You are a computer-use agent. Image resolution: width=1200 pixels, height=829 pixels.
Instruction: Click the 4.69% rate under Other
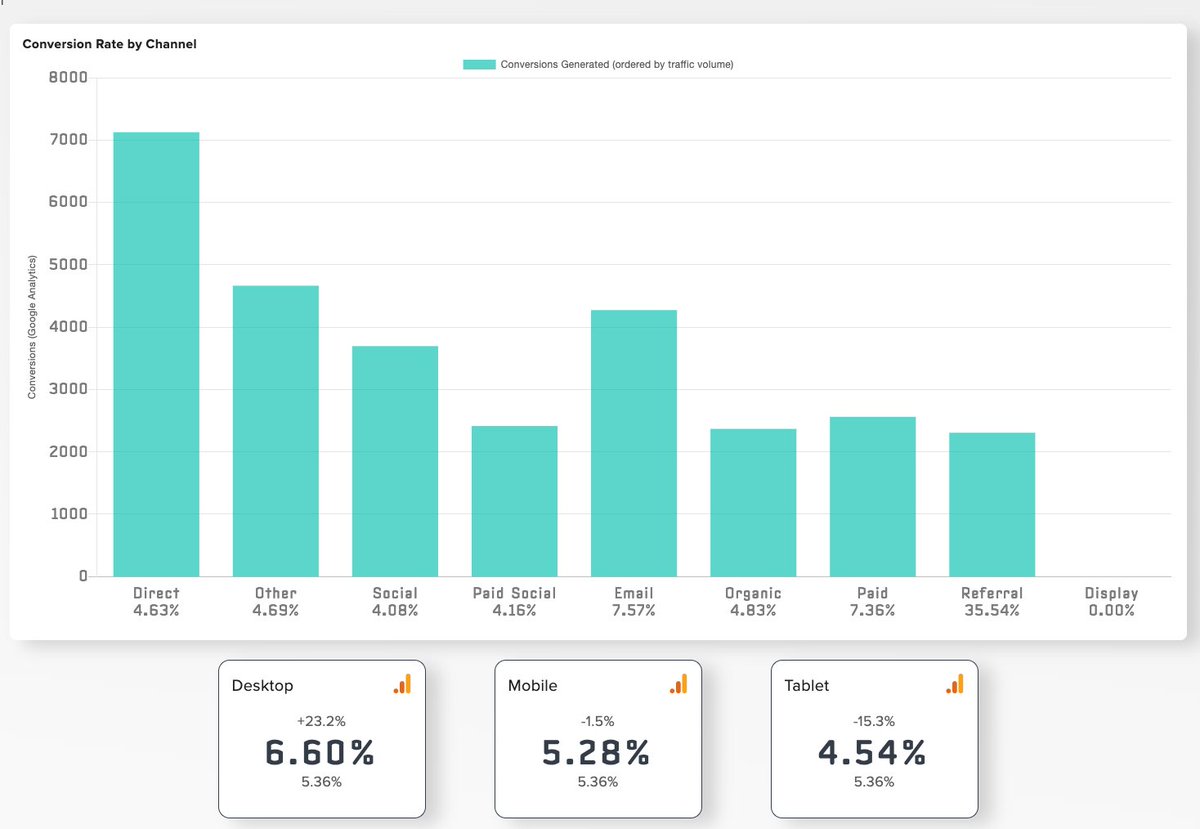coord(275,610)
